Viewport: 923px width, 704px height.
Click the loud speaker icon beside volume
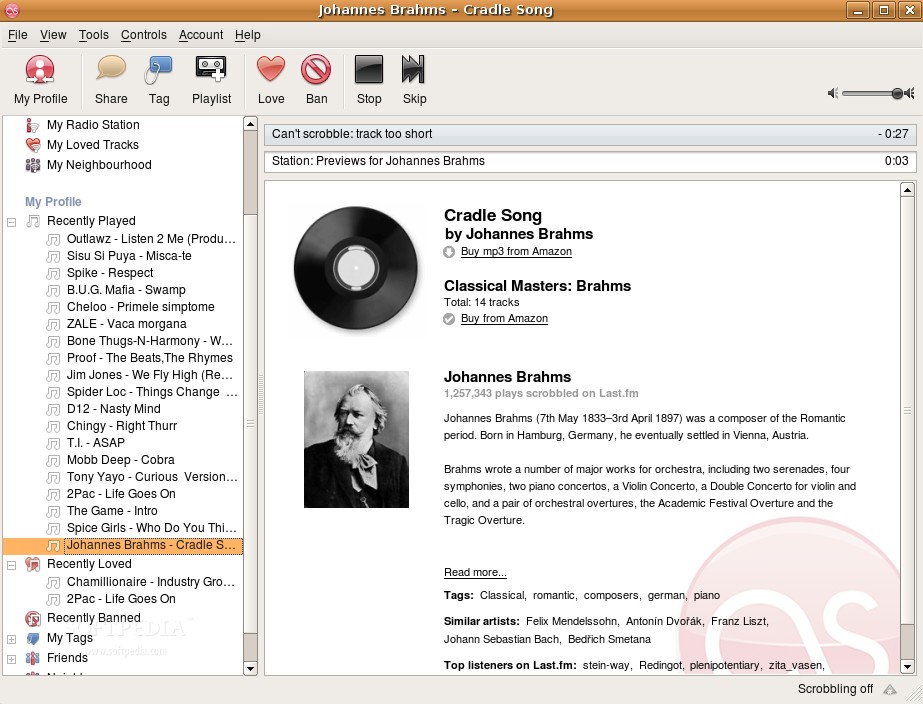(x=910, y=93)
